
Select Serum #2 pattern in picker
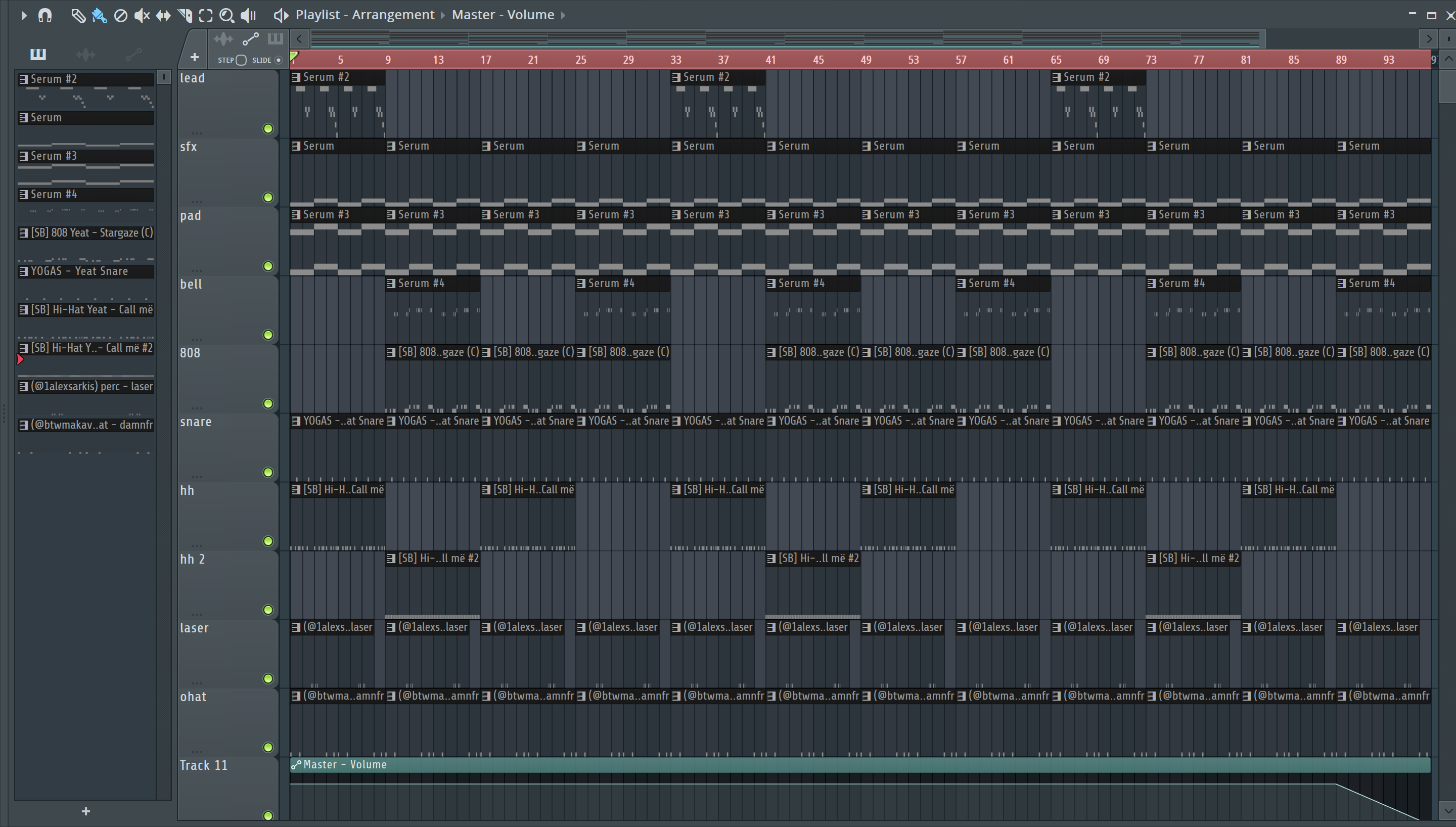coord(86,79)
